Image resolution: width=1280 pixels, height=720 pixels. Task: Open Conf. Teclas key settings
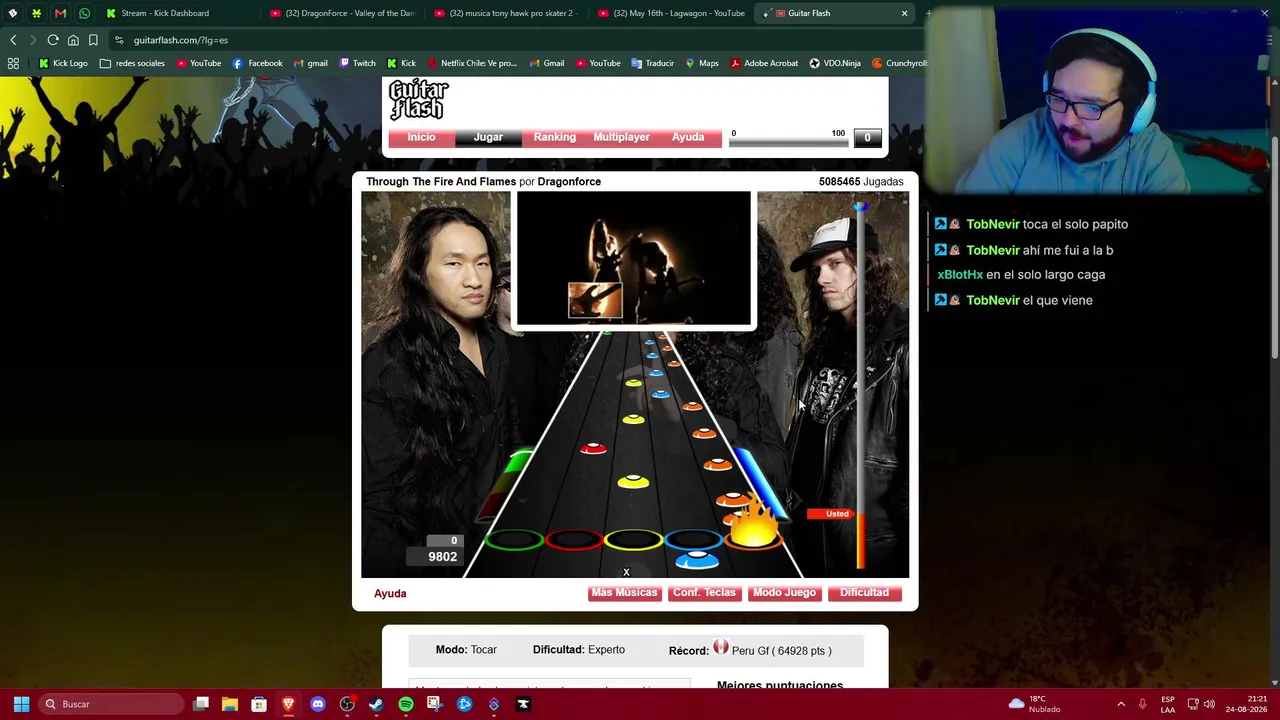coord(704,593)
